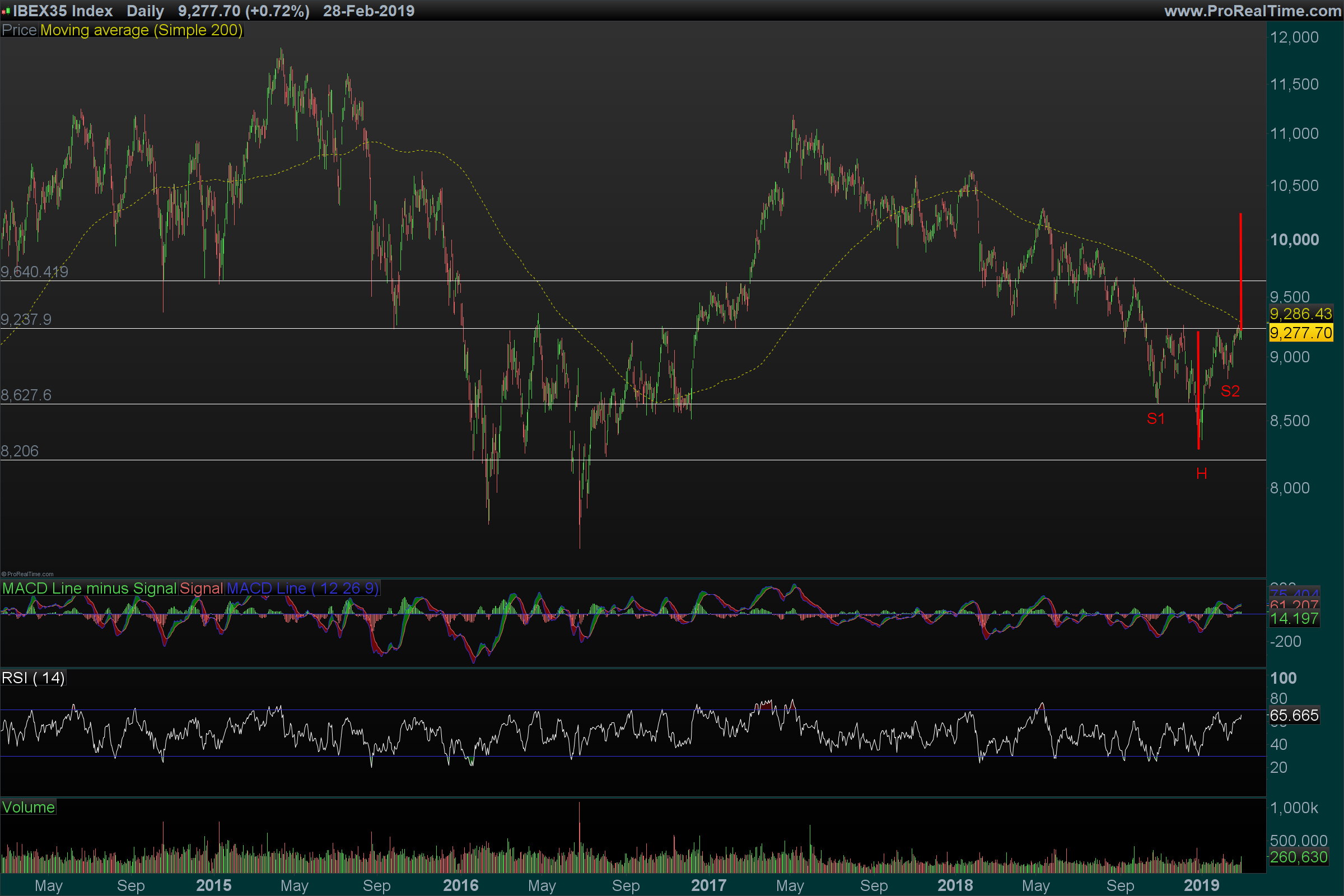Click the red S2 shoulder annotation
Screen dimensions: 1344x896
coord(1230,391)
